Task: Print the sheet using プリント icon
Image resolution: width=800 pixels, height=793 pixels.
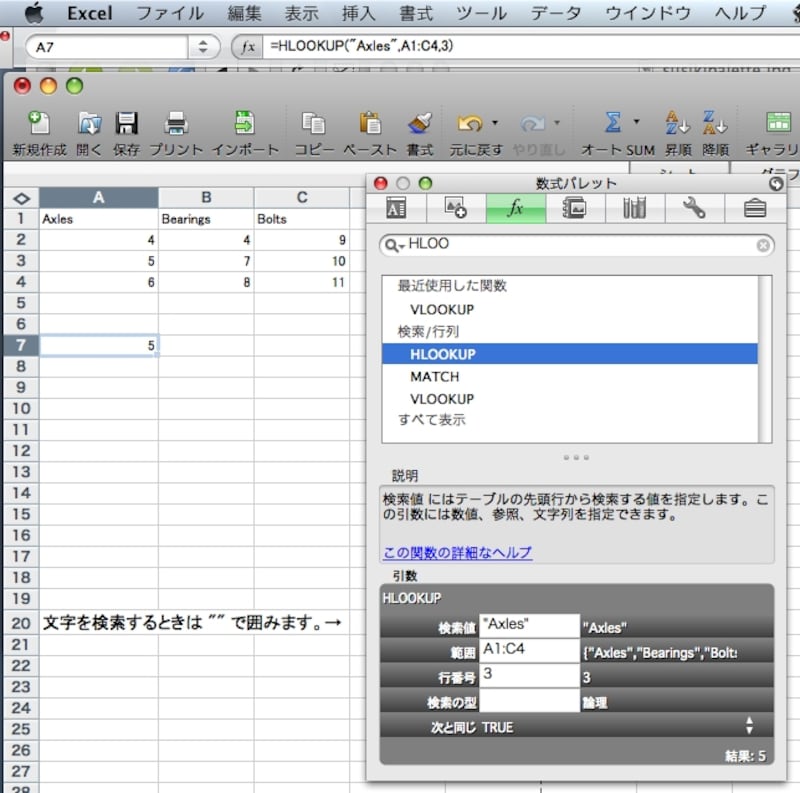Action: coord(176,122)
